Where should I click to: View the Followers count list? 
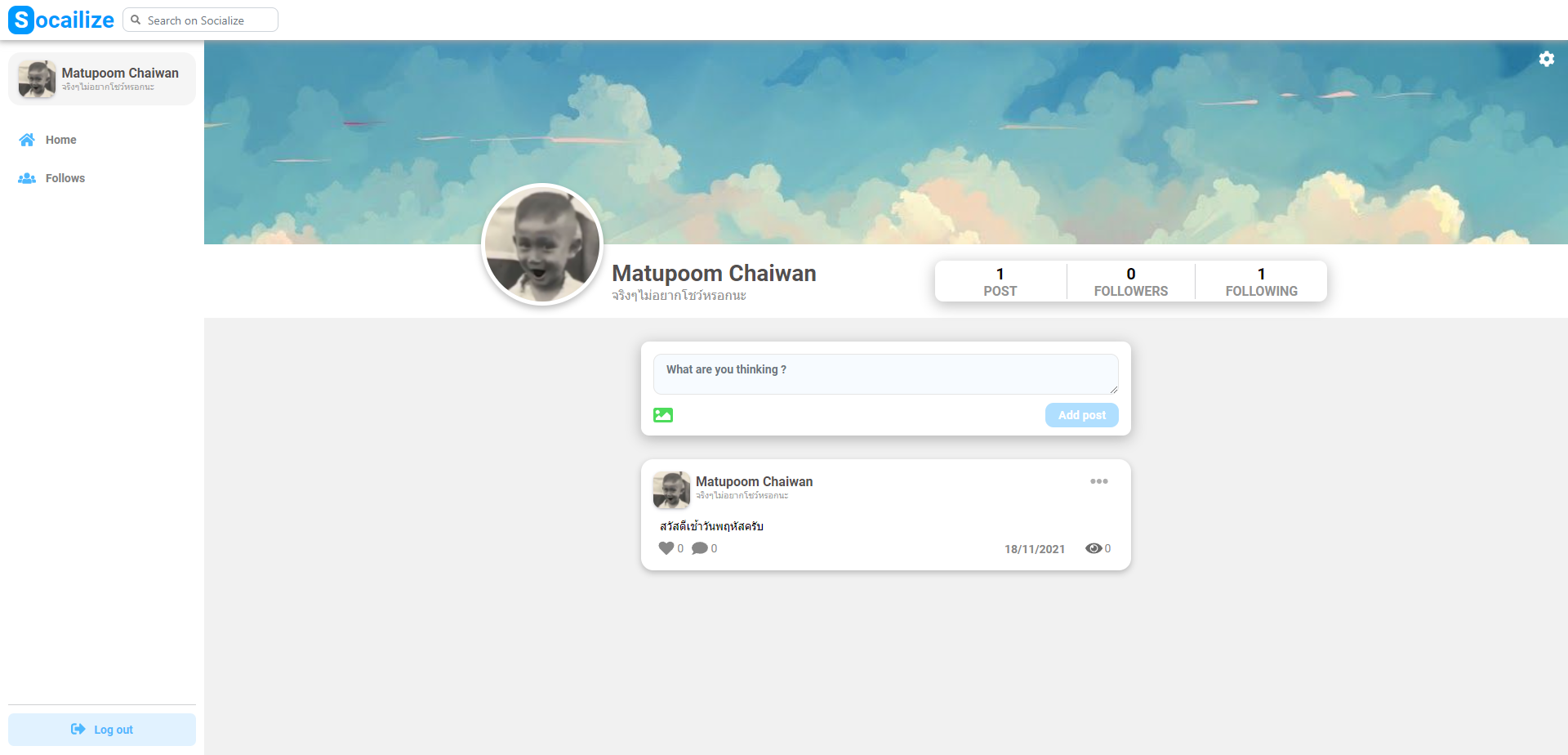click(1131, 281)
